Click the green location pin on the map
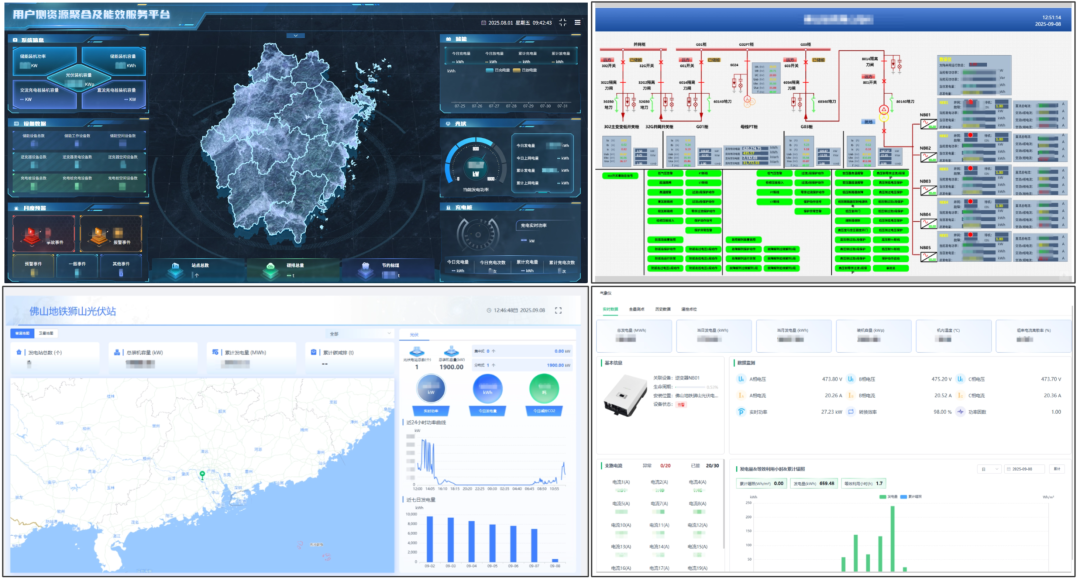This screenshot has width=1080, height=580. (202, 475)
